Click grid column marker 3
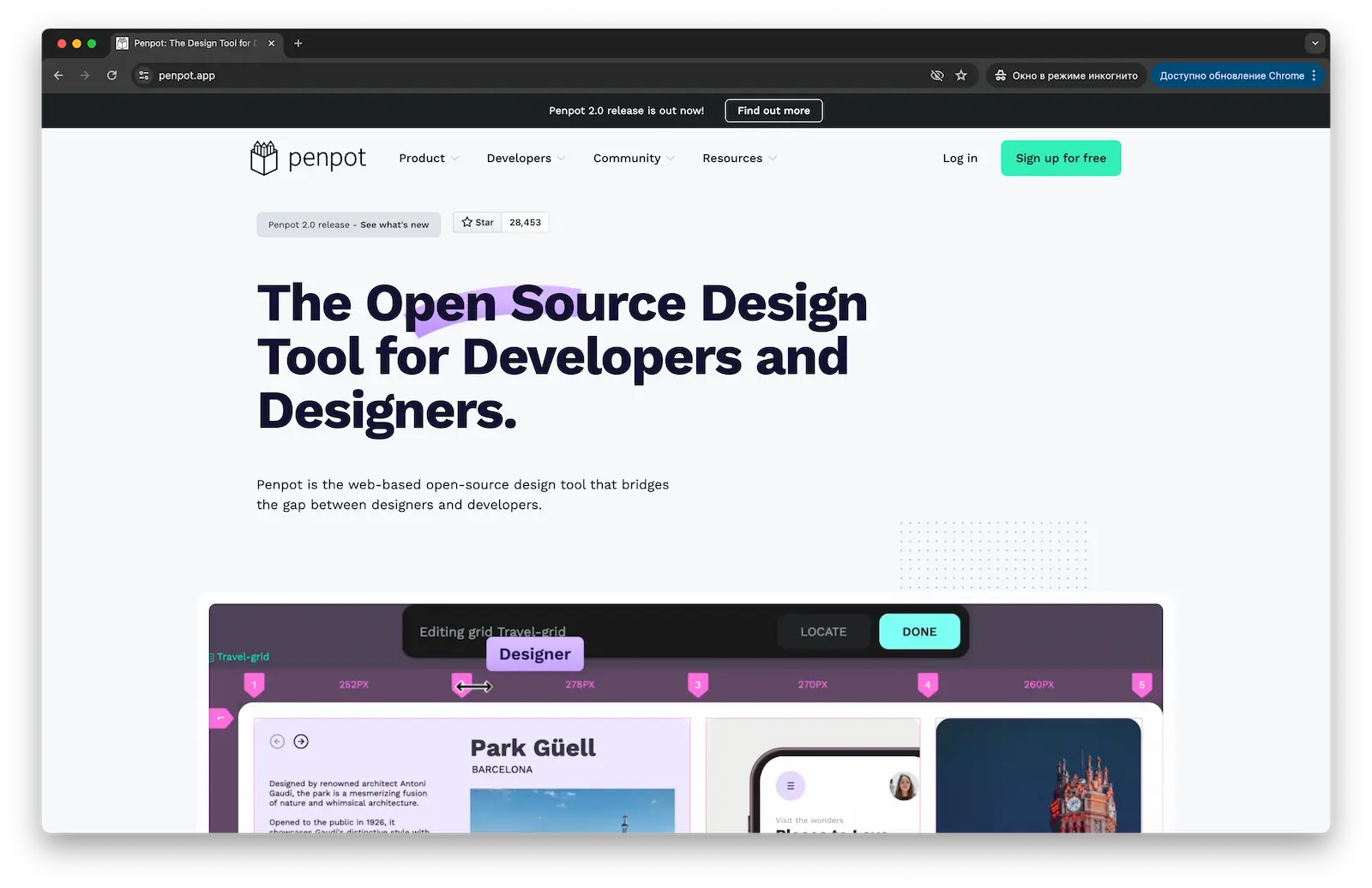The width and height of the screenshot is (1372, 888). pos(698,685)
